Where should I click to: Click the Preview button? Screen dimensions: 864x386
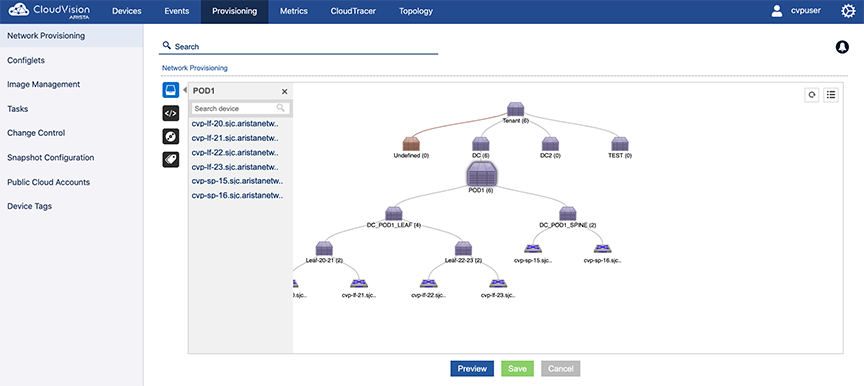point(472,369)
